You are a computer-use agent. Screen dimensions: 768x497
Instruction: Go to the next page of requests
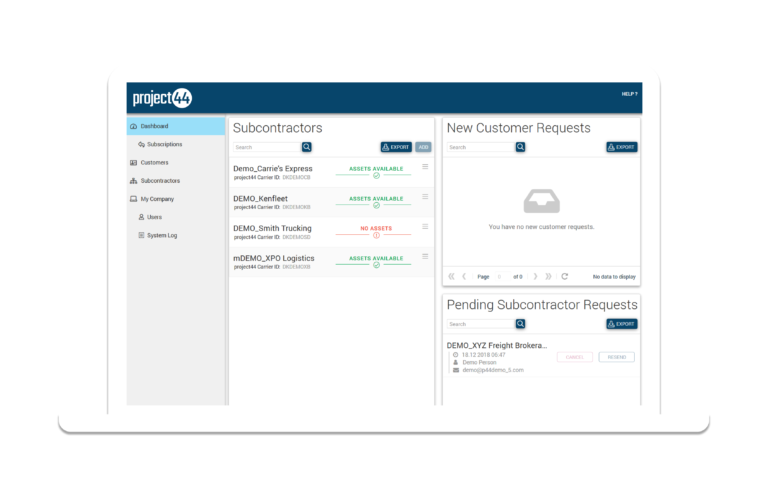coord(535,277)
